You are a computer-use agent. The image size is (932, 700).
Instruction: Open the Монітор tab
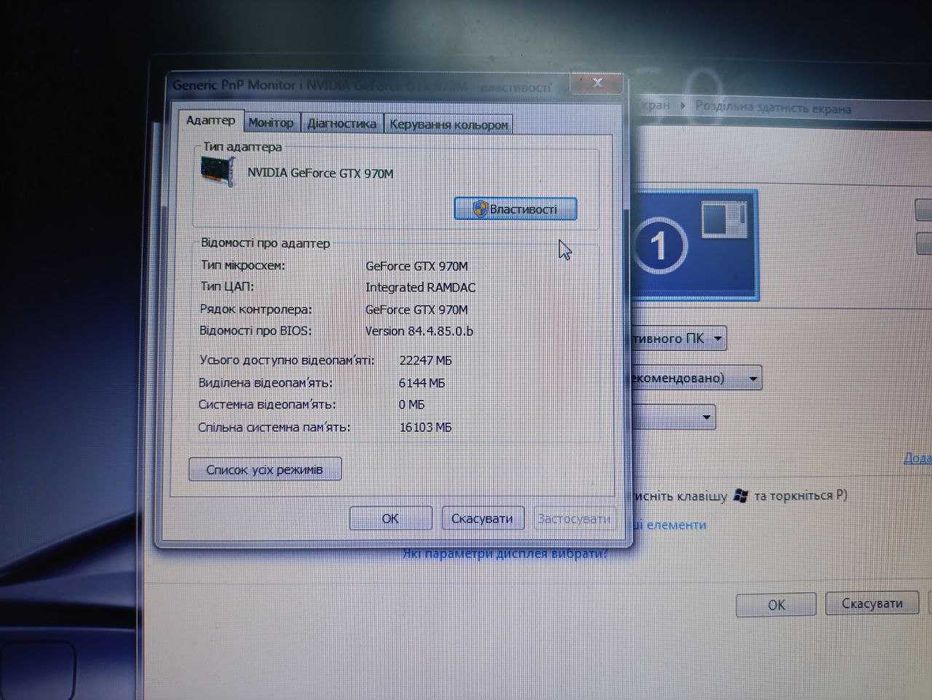[271, 123]
